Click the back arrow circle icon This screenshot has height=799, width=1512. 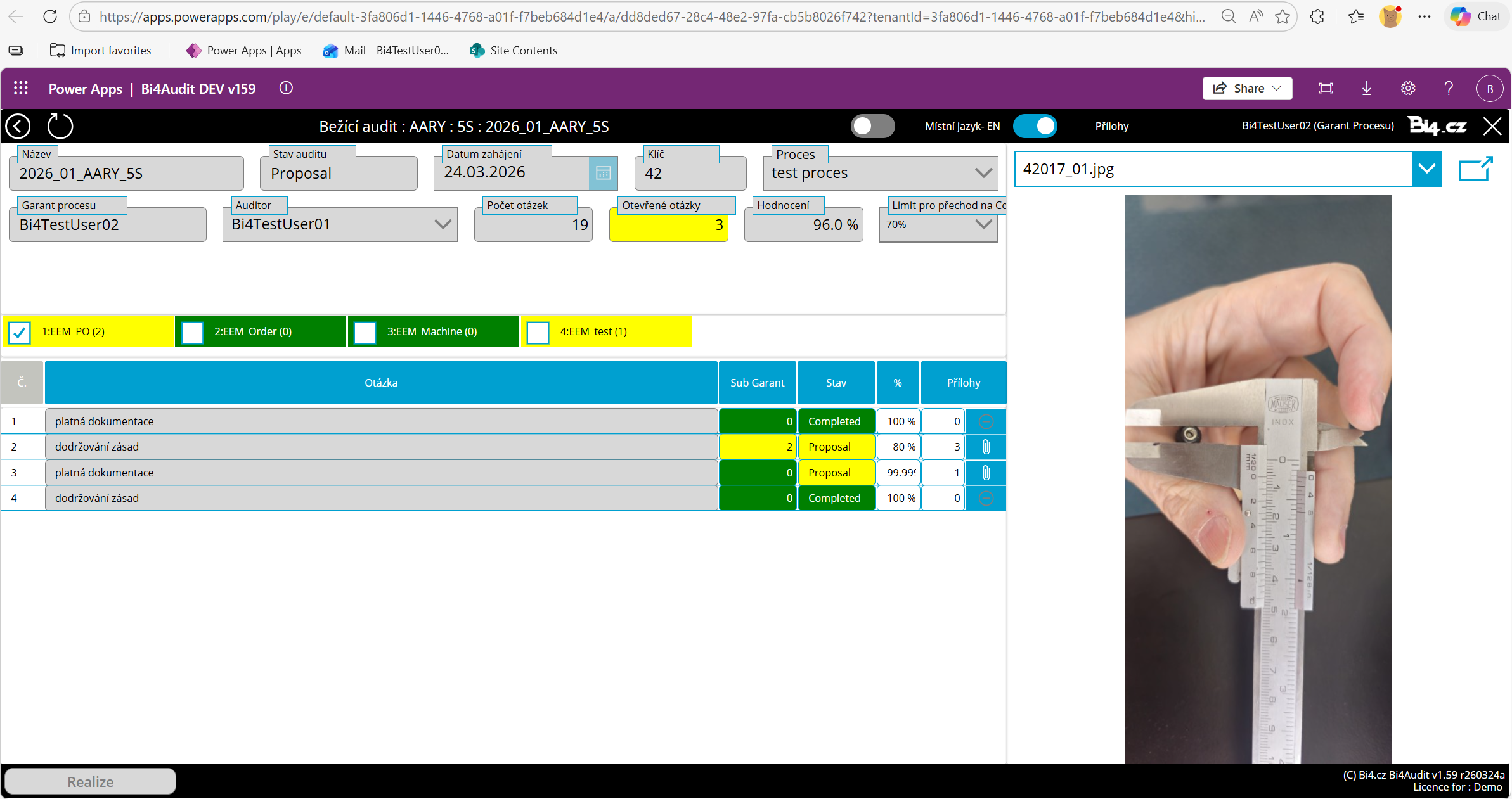coord(18,126)
